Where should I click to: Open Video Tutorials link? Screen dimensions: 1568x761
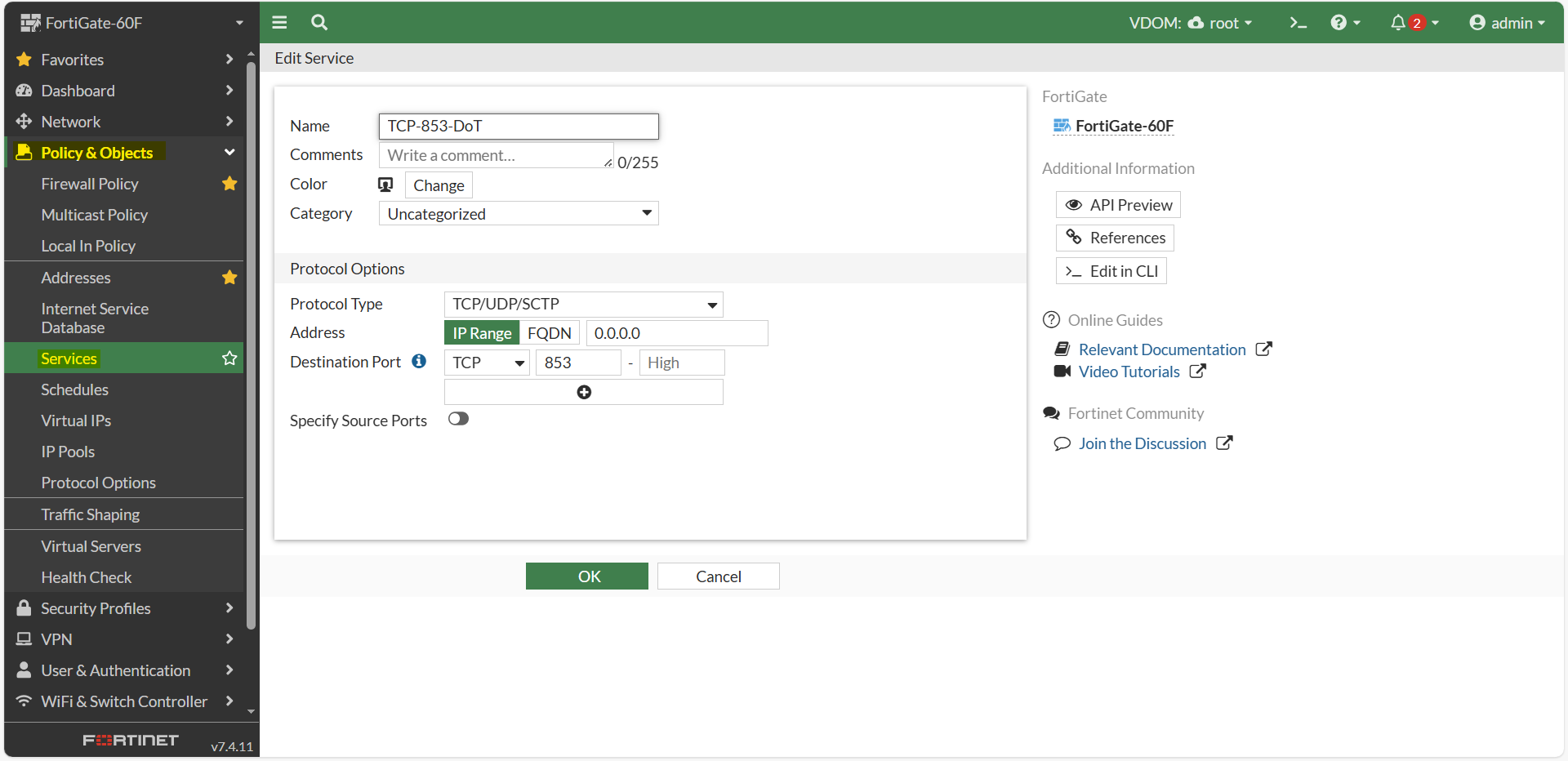pyautogui.click(x=1129, y=372)
